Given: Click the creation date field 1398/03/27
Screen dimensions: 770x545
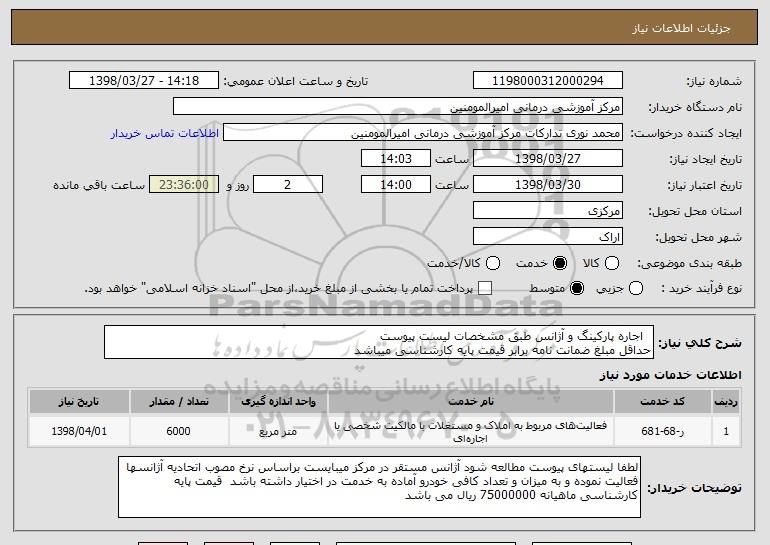Looking at the screenshot, I should (548, 159).
